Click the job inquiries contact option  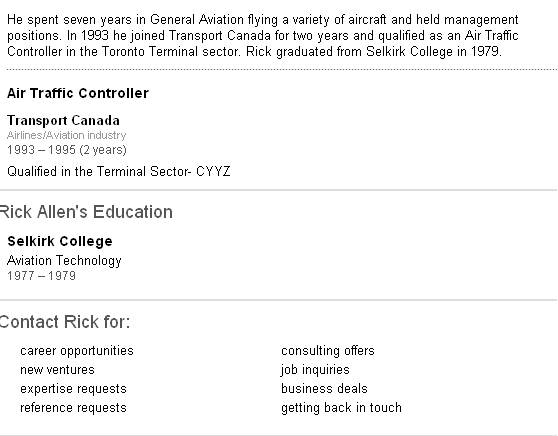(315, 370)
